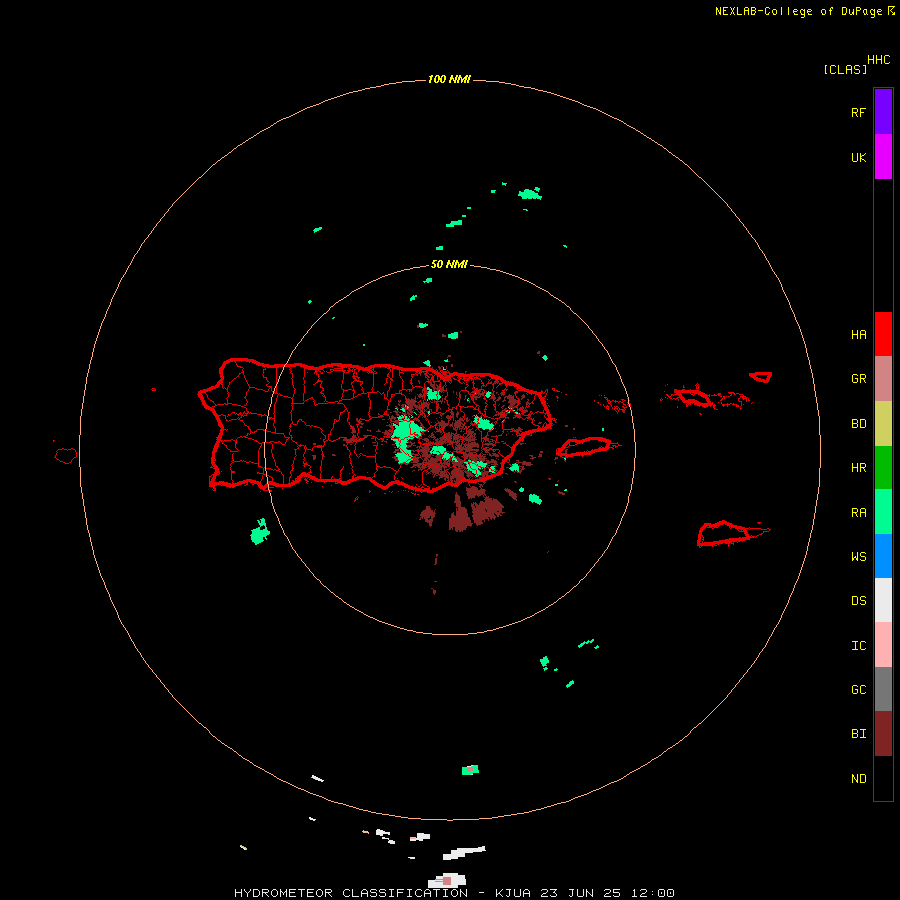Click the "IC" legend label
The image size is (900, 900).
[858, 646]
